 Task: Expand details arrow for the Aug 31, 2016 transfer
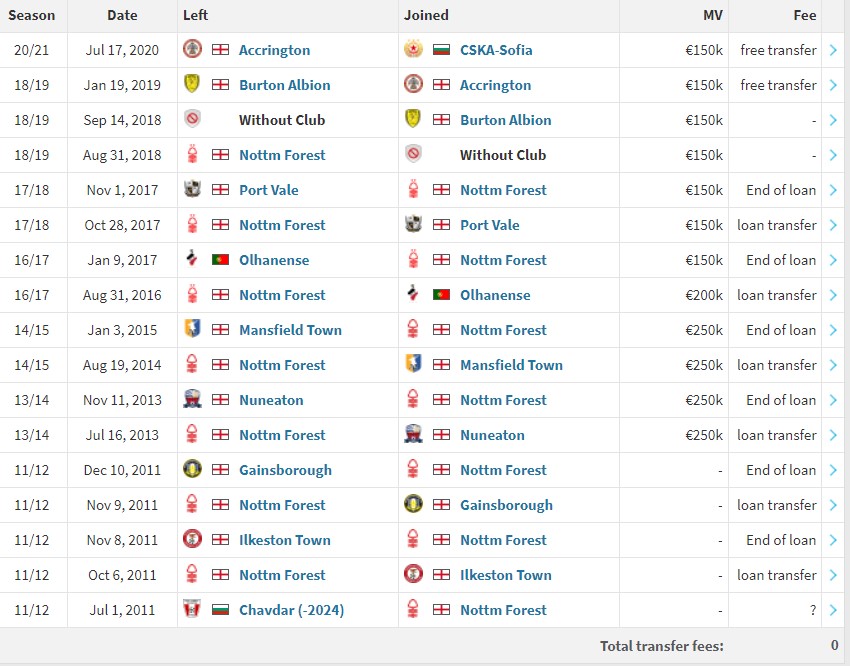tap(833, 295)
